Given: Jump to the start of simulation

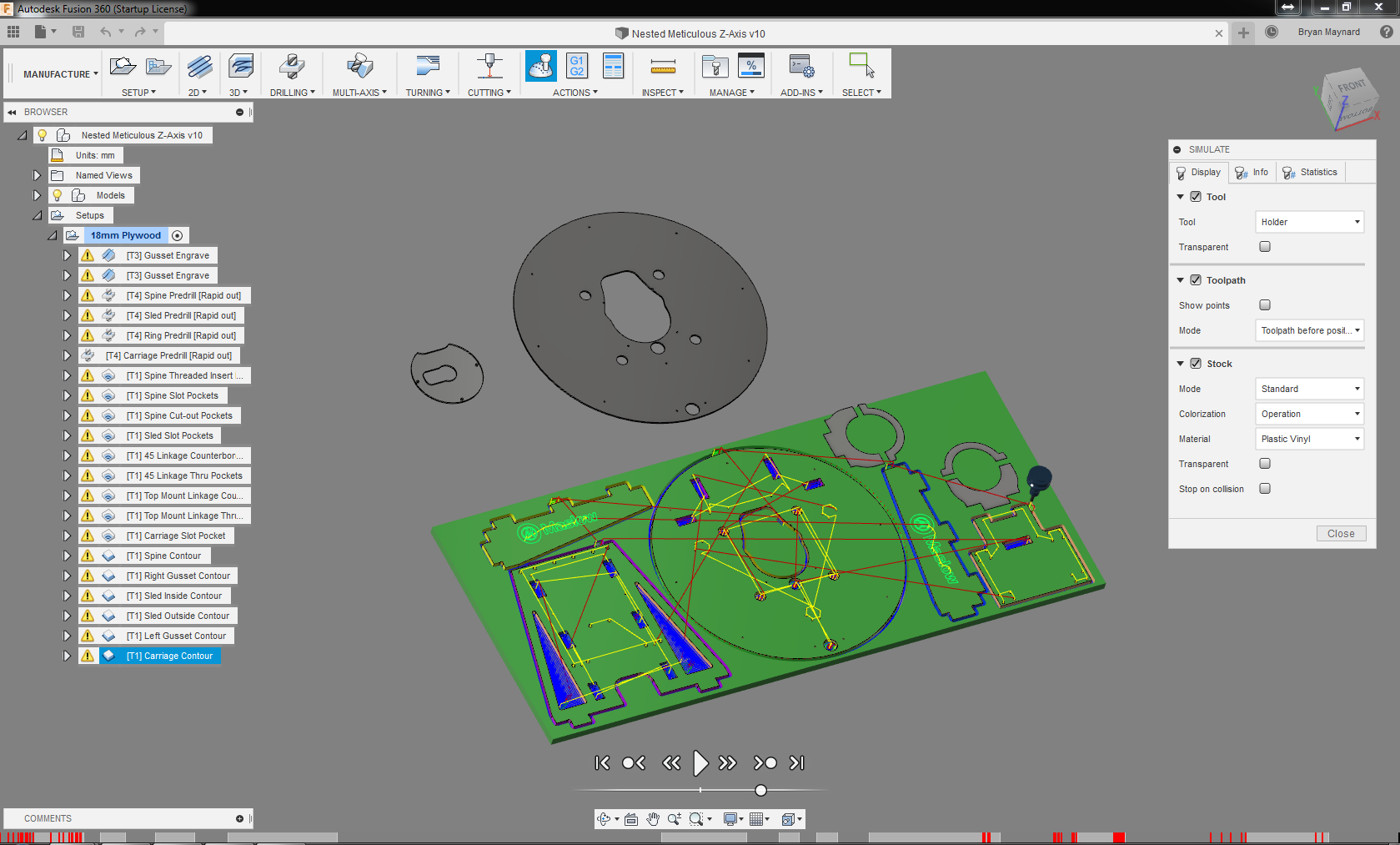Looking at the screenshot, I should click(x=602, y=762).
